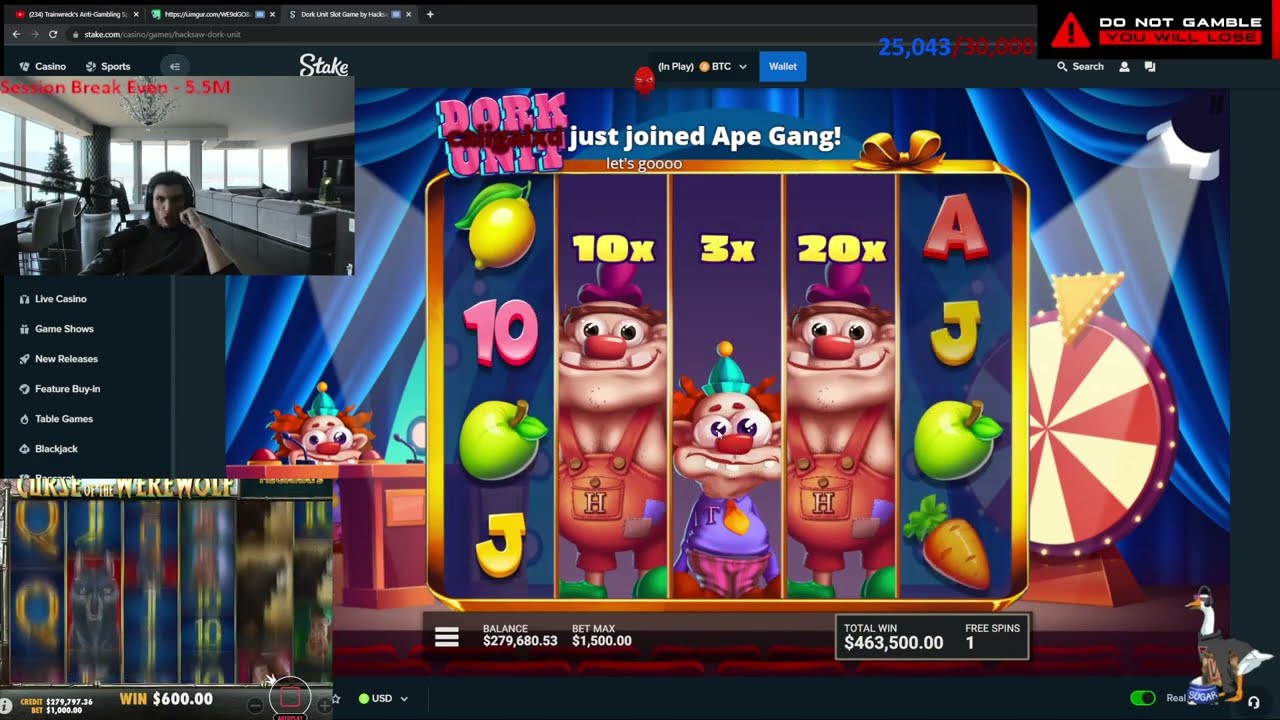Image resolution: width=1280 pixels, height=720 pixels.
Task: Click the BALANCE $279,680.53 display
Action: point(520,635)
